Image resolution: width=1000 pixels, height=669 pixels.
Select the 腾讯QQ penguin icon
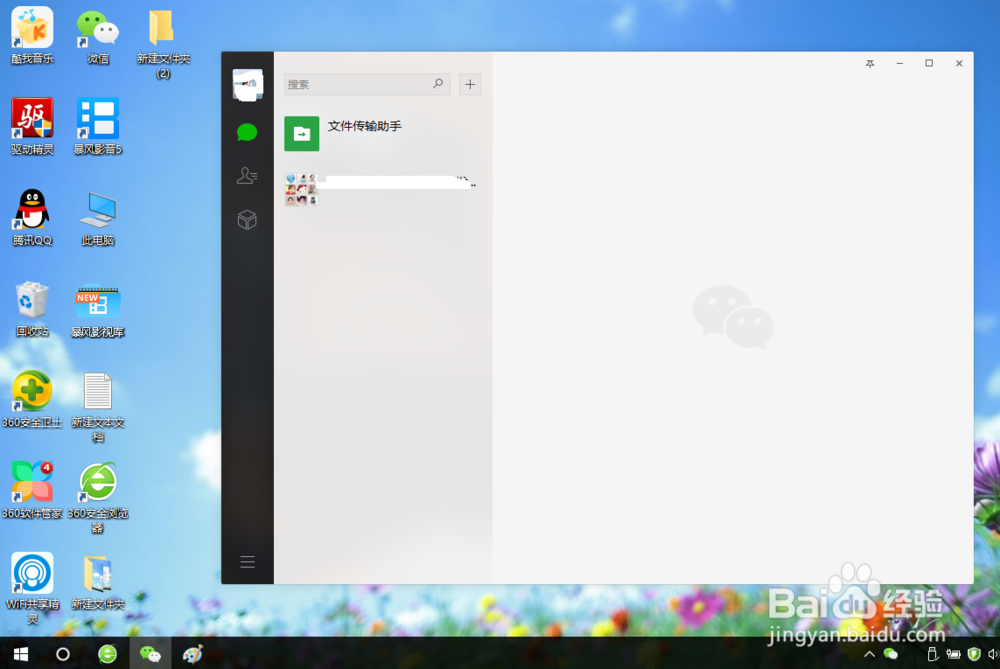[32, 217]
